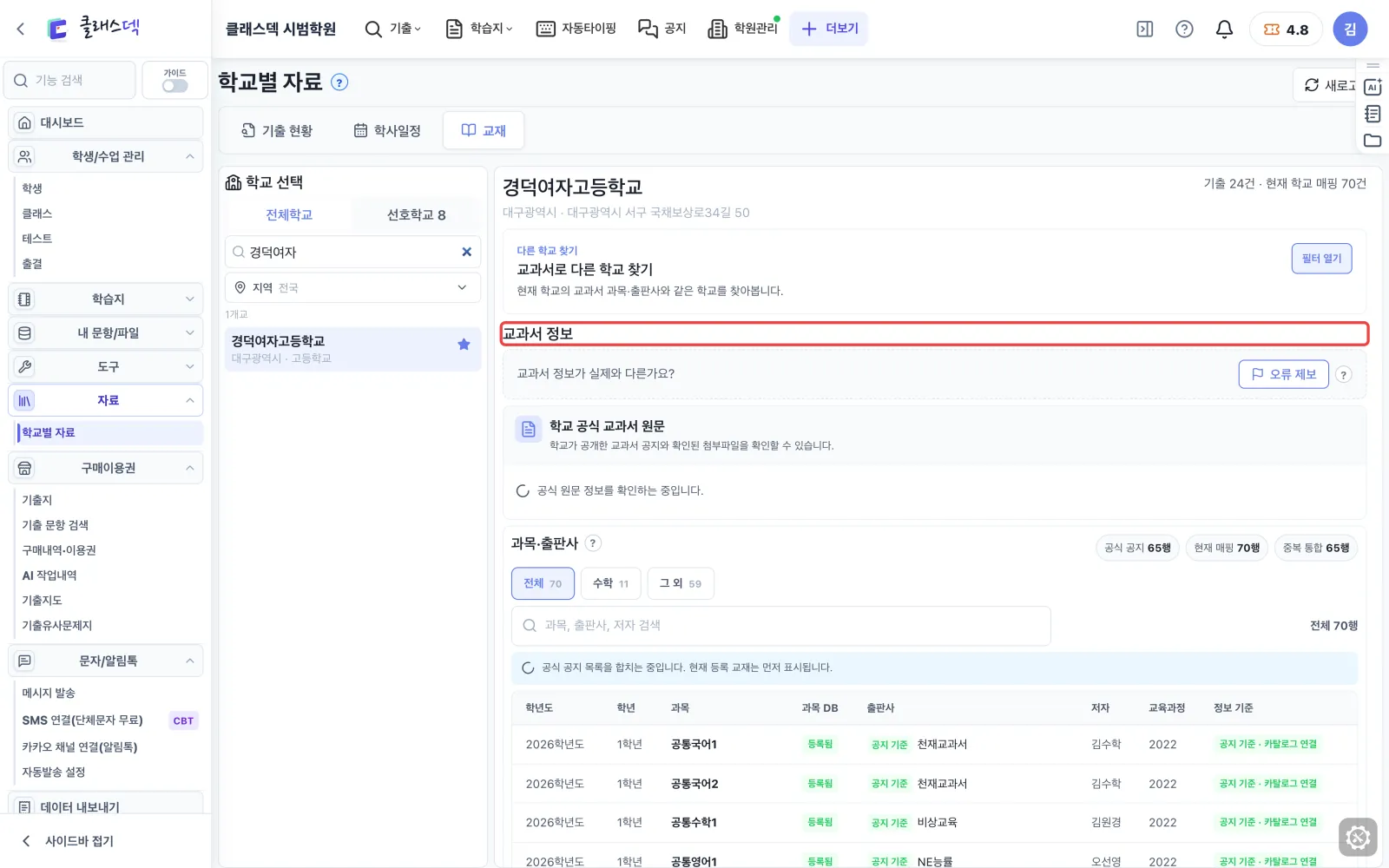The height and width of the screenshot is (868, 1389).
Task: Click the 공통국어1 table row subject
Action: pos(694,745)
